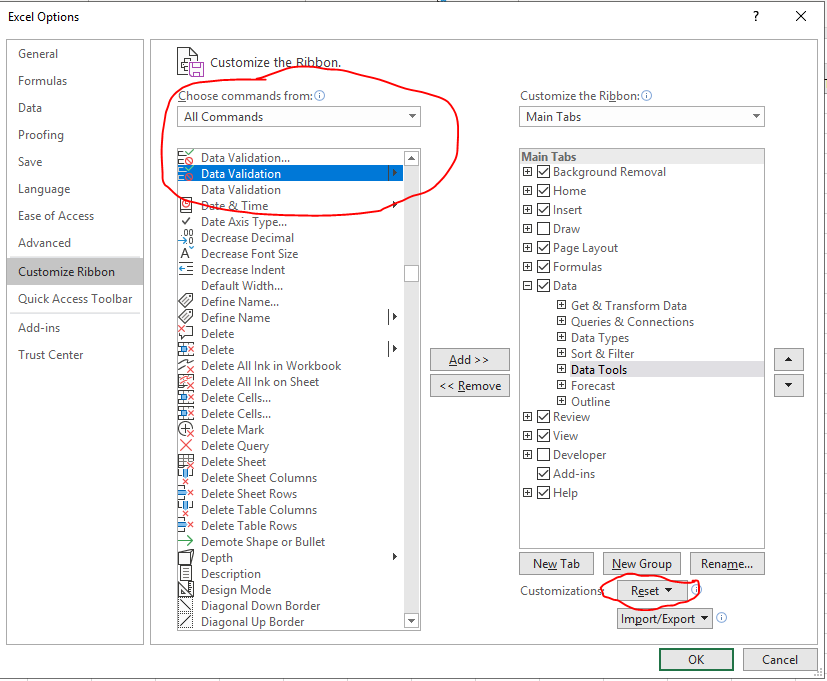Confirm with the OK button
Image resolution: width=827 pixels, height=681 pixels.
point(696,659)
